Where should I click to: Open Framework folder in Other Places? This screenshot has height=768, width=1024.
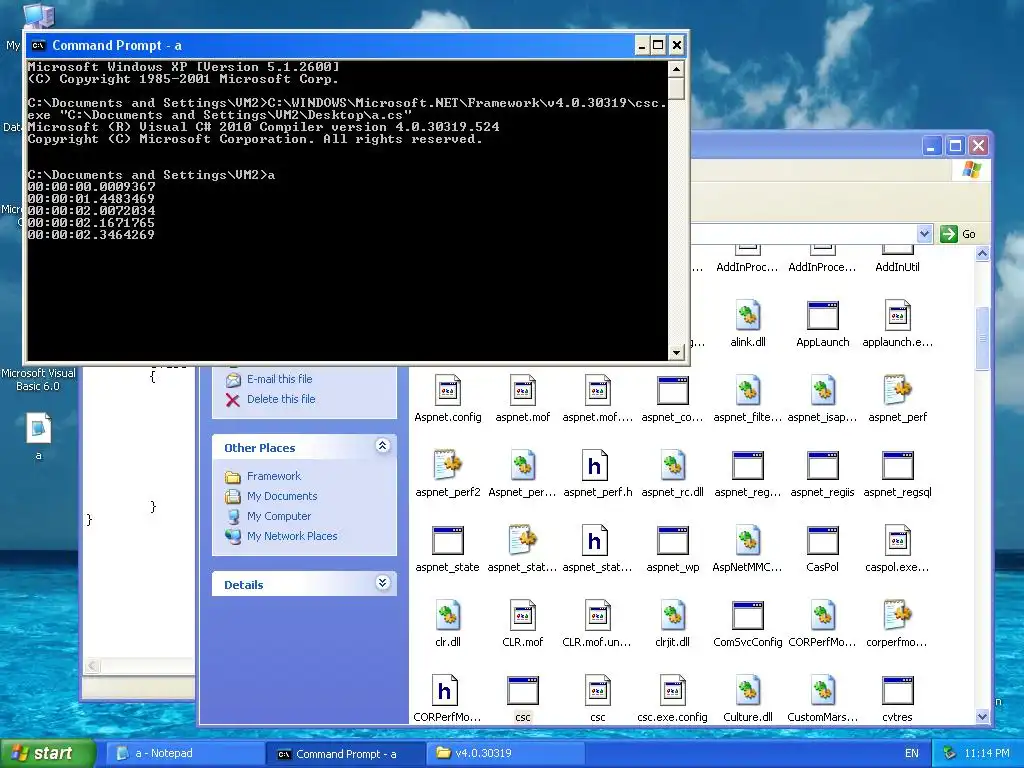coord(274,476)
